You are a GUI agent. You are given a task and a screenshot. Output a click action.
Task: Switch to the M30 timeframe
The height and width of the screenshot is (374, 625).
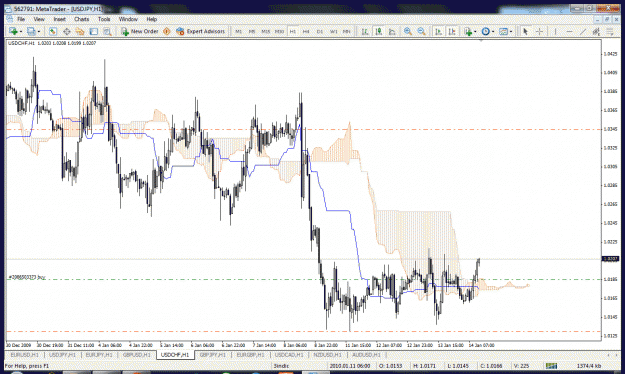click(x=279, y=31)
